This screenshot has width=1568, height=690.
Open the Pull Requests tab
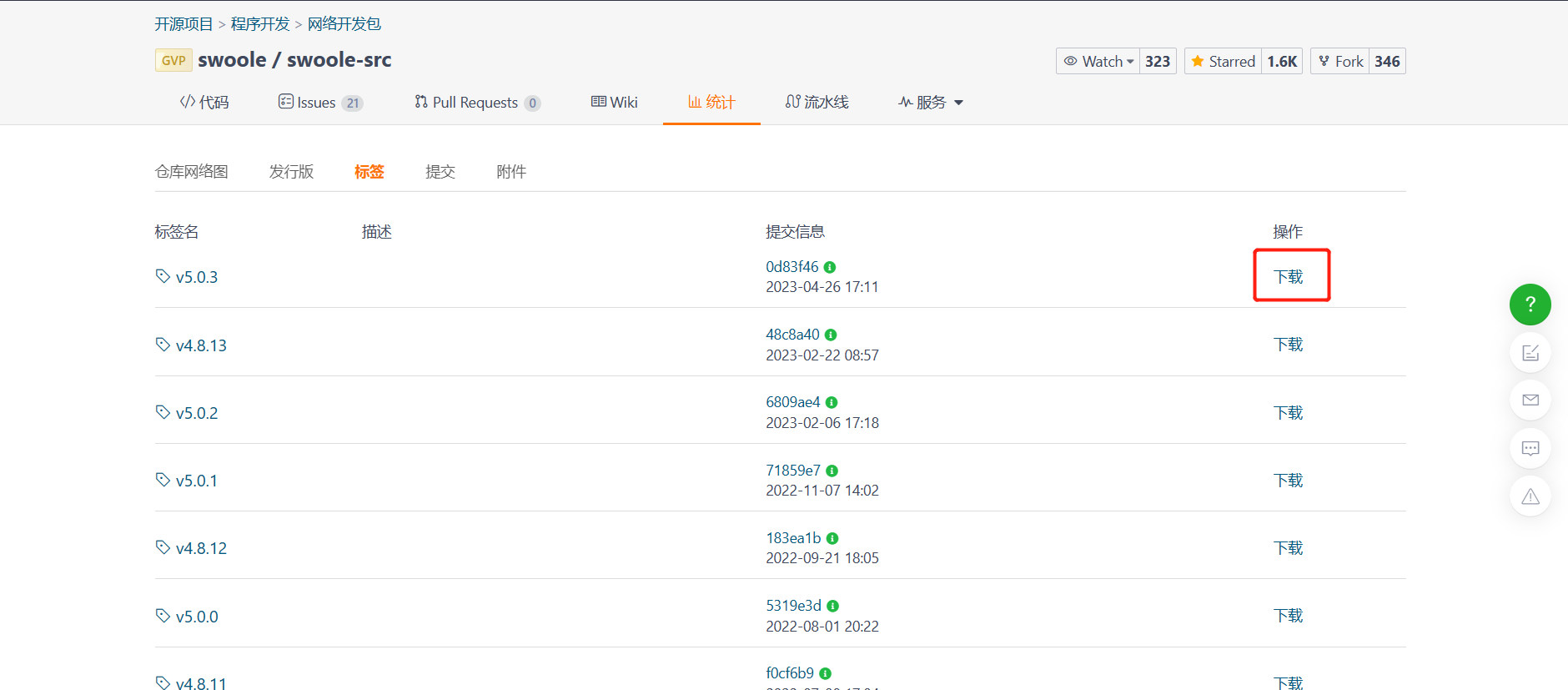point(477,103)
